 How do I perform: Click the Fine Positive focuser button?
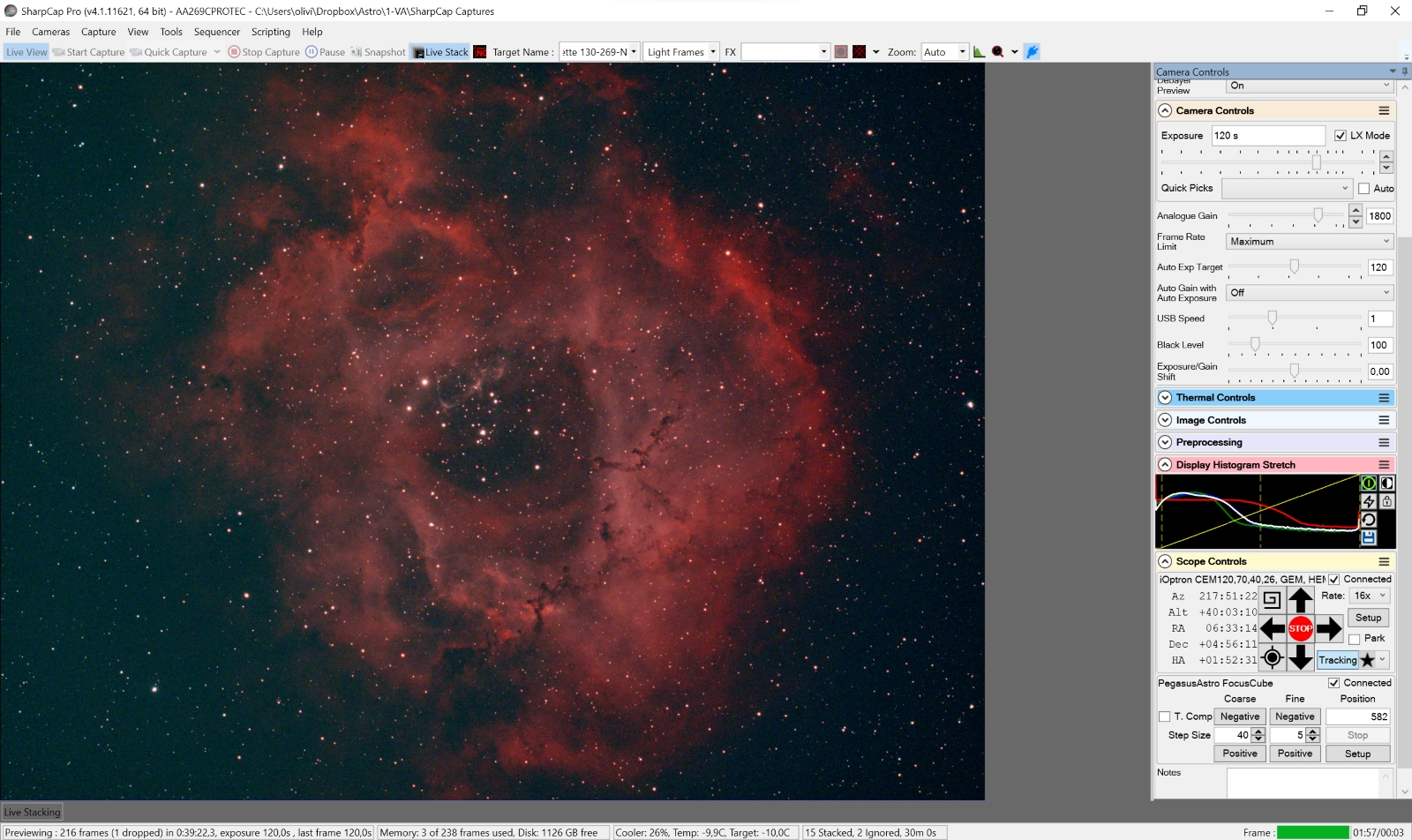point(1295,754)
